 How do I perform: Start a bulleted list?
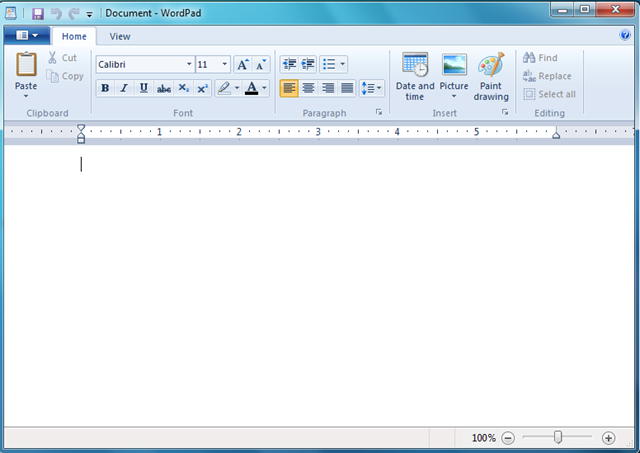tap(329, 64)
